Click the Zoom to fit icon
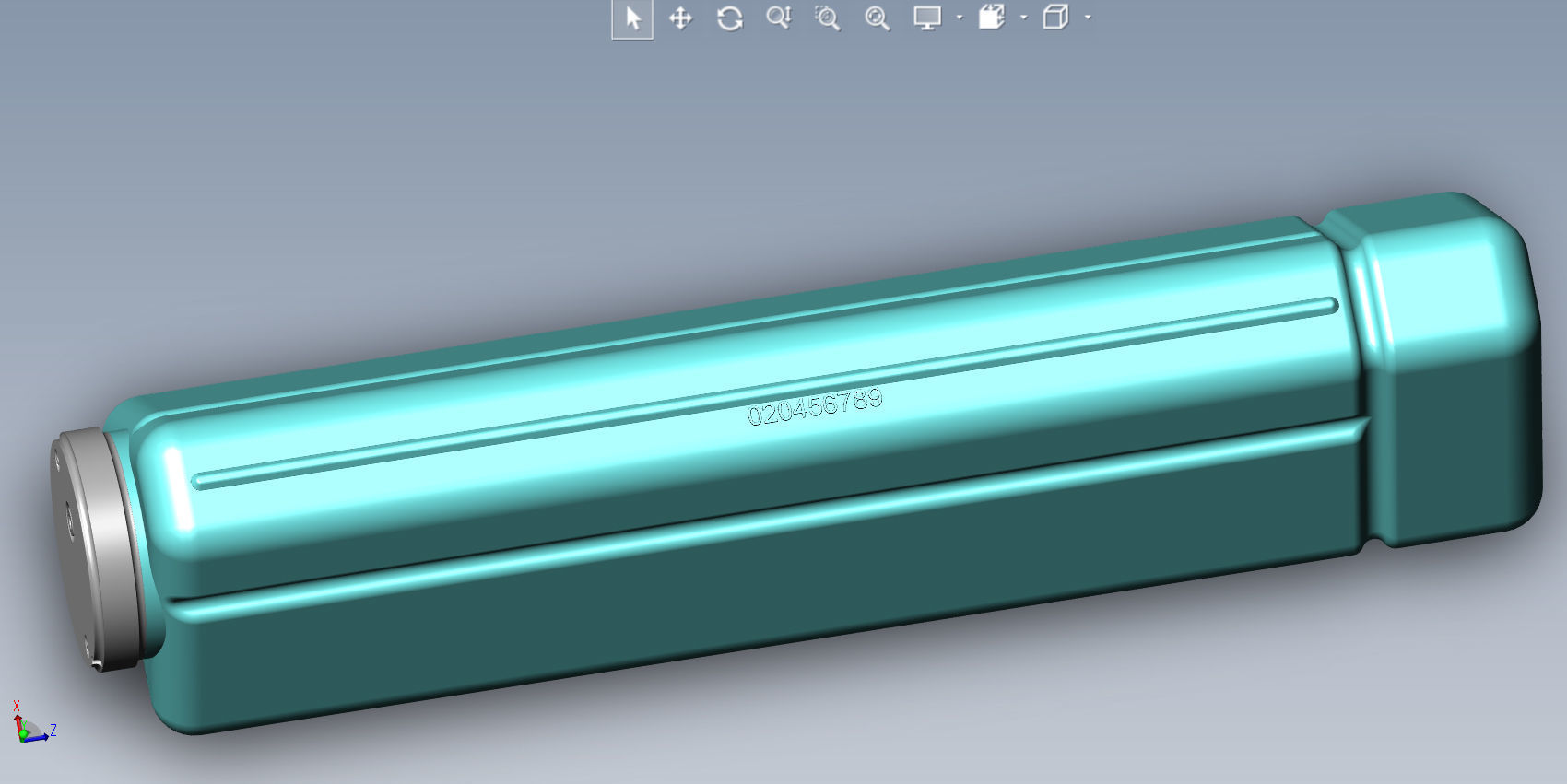The height and width of the screenshot is (784, 1567). (x=877, y=18)
